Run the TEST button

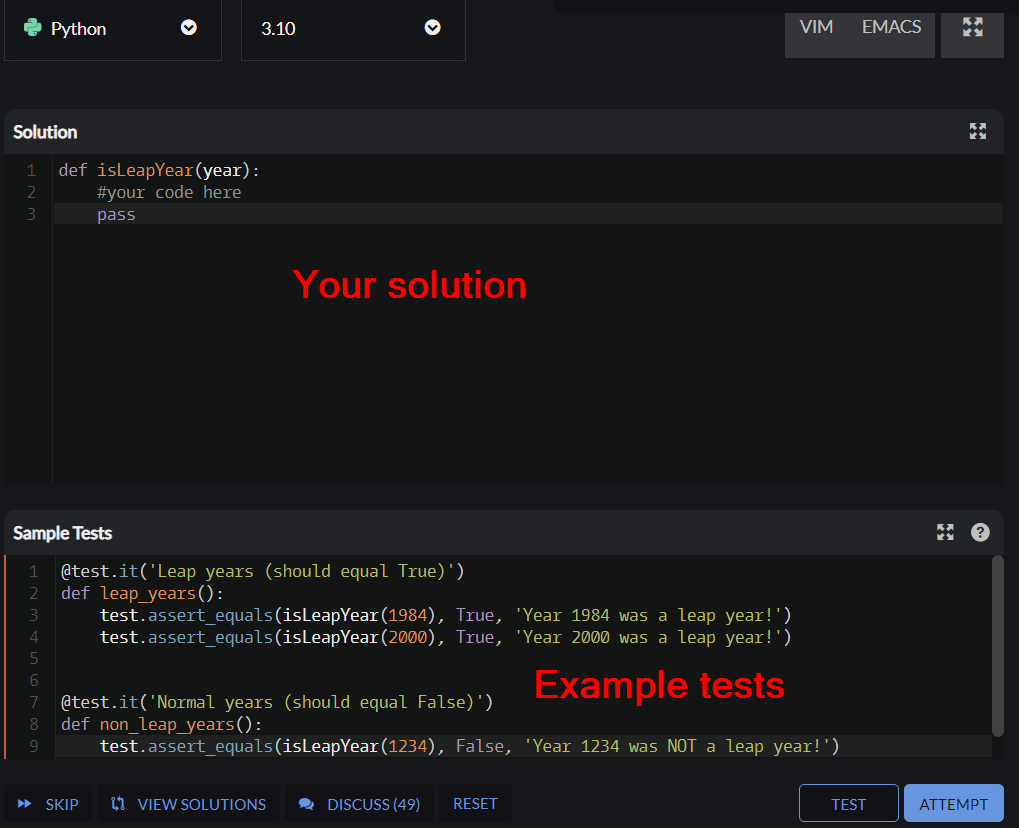click(x=848, y=803)
